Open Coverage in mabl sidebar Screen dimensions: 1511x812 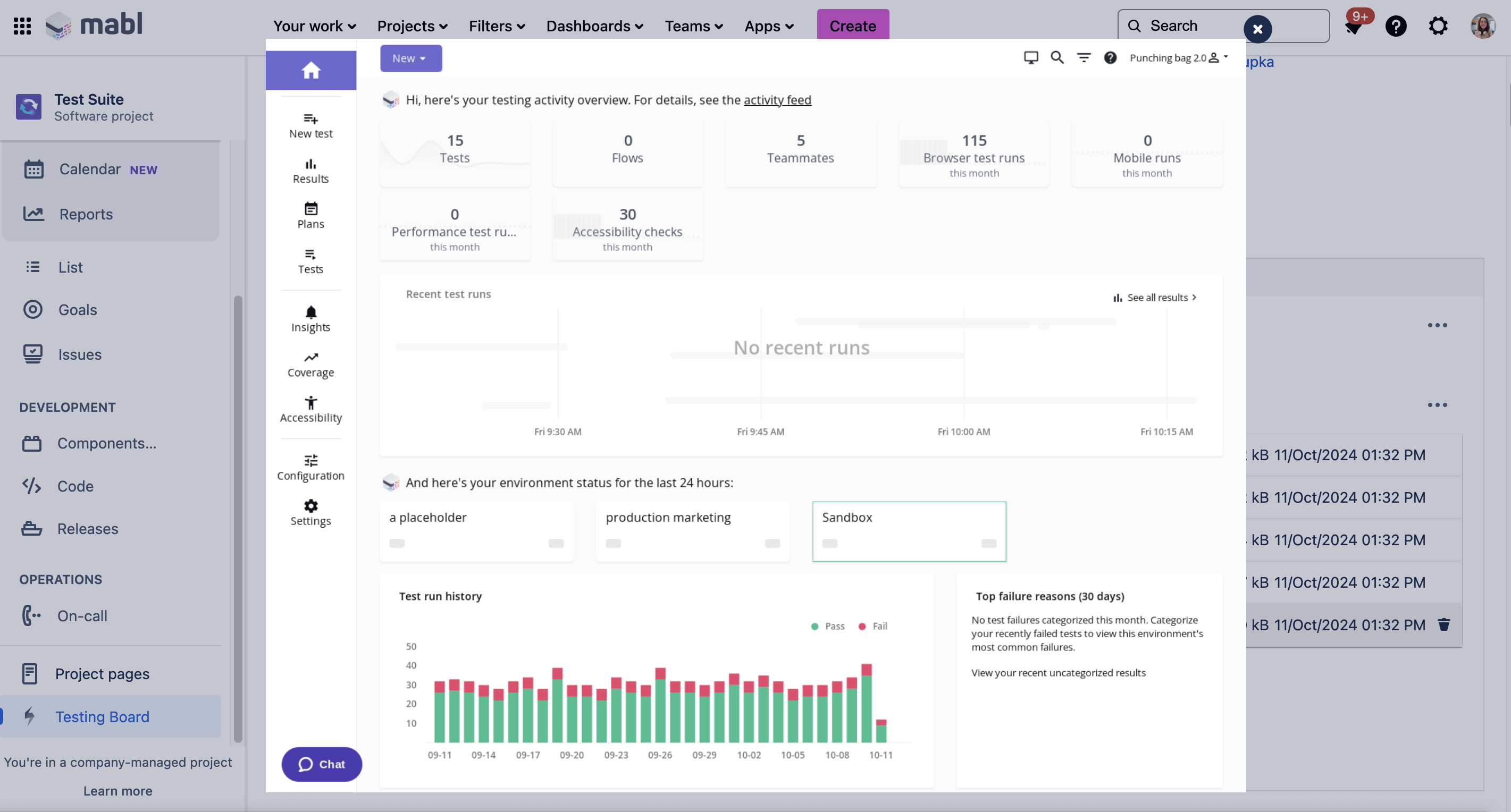point(311,364)
